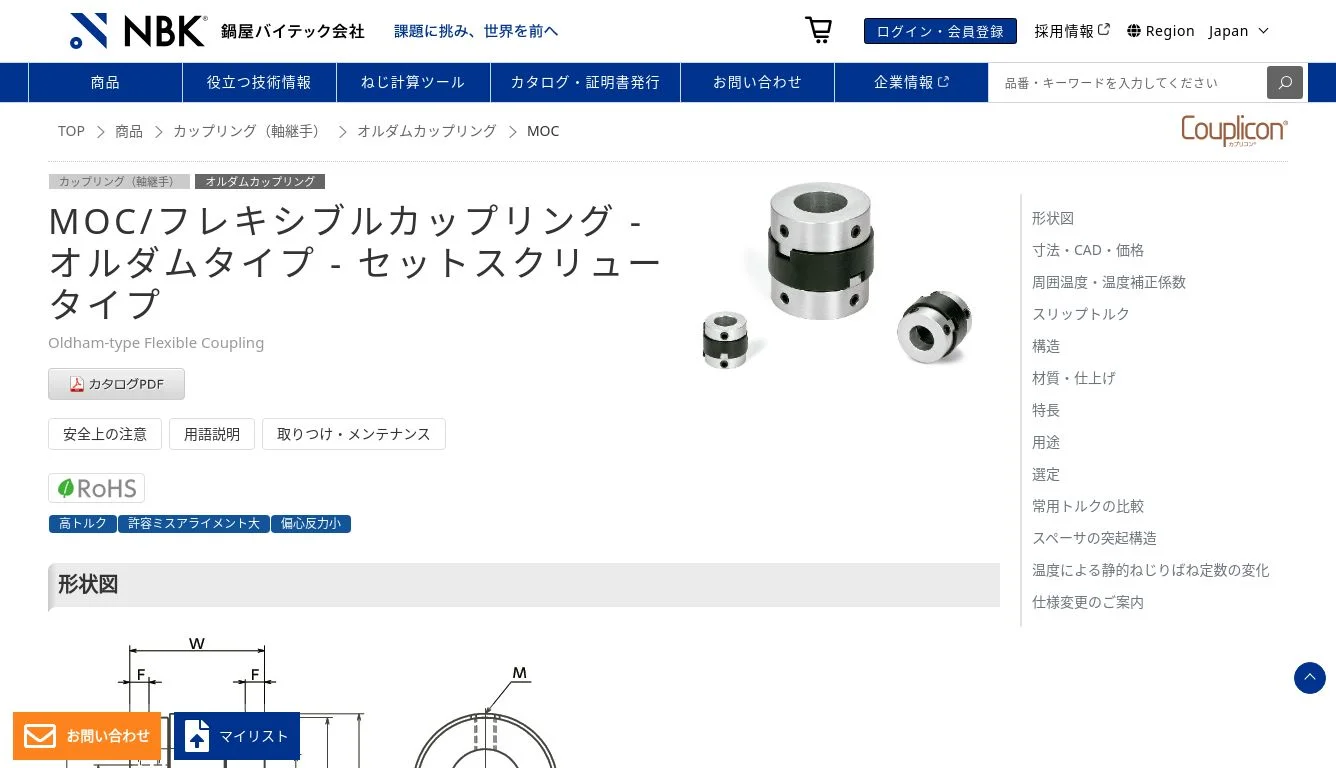Open the shopping cart icon

click(x=819, y=30)
